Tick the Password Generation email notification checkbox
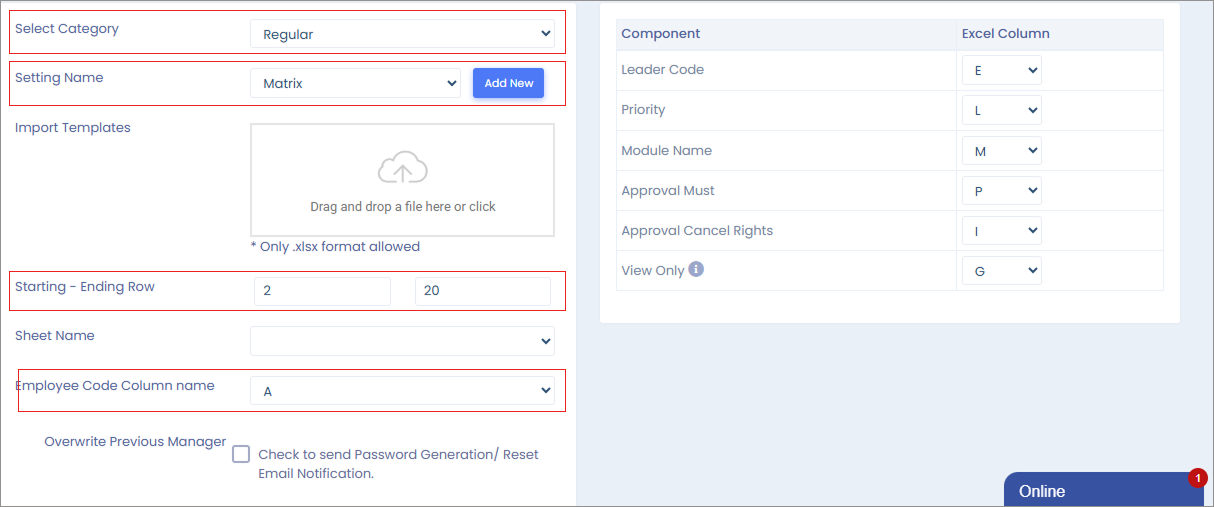 coord(241,454)
